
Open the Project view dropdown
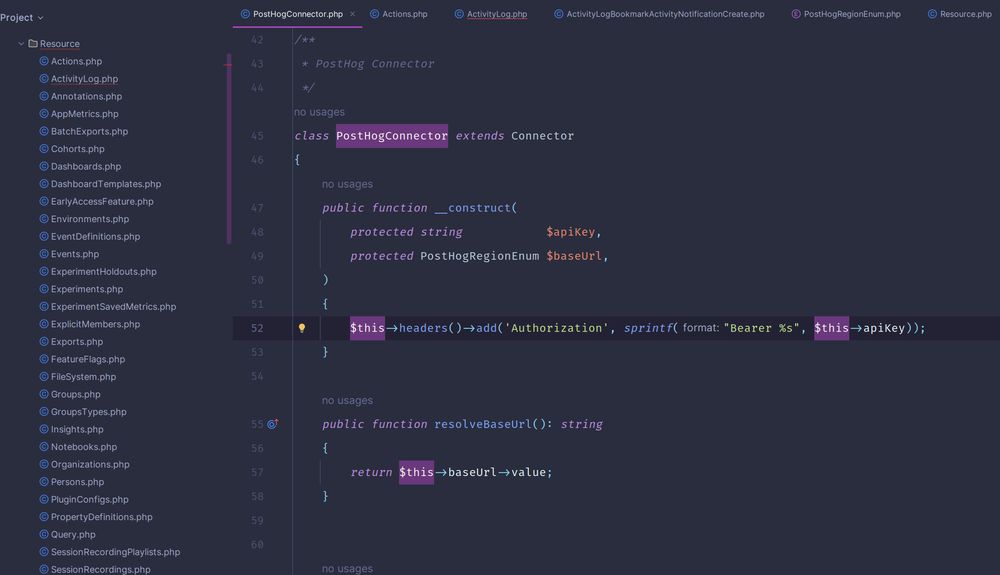coord(22,18)
